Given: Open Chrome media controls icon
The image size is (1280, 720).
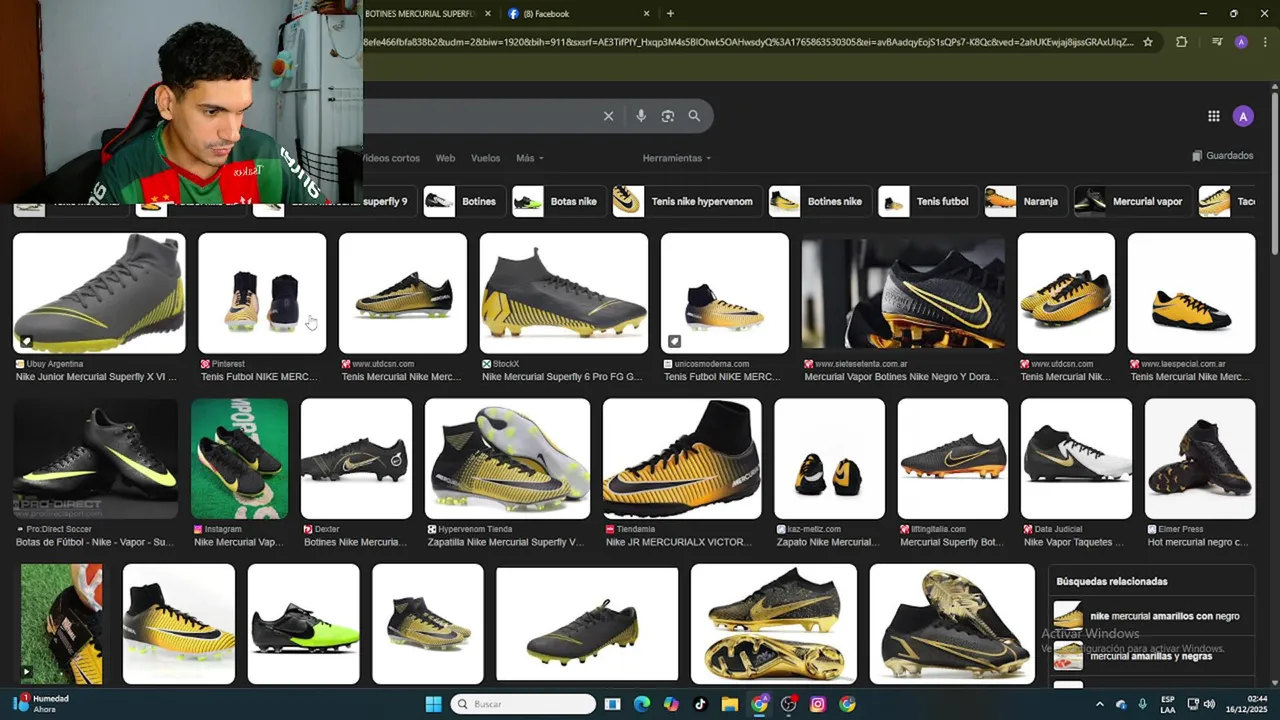Looking at the screenshot, I should coord(1217,42).
